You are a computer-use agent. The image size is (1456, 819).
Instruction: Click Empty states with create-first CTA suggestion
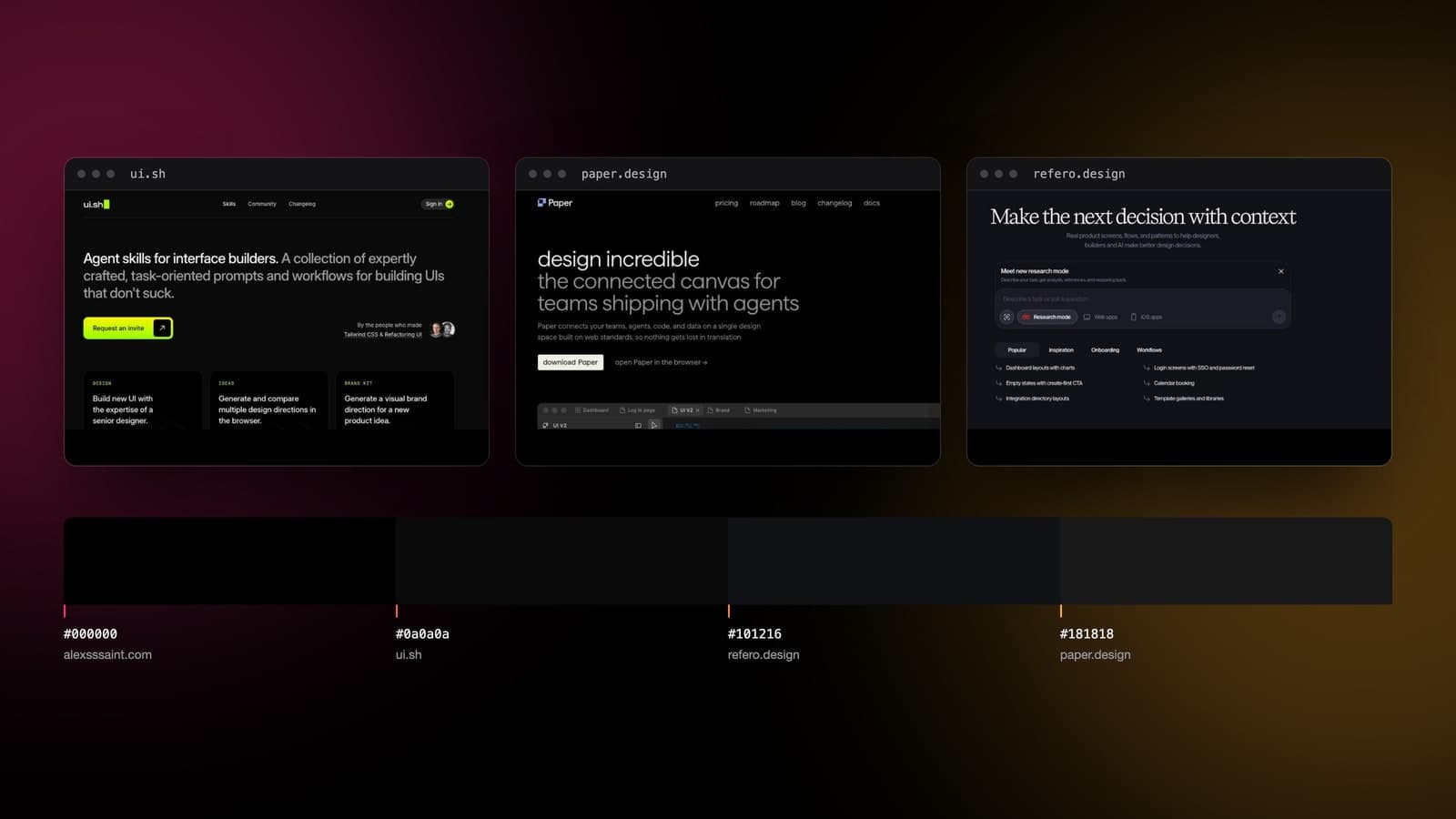click(1039, 383)
